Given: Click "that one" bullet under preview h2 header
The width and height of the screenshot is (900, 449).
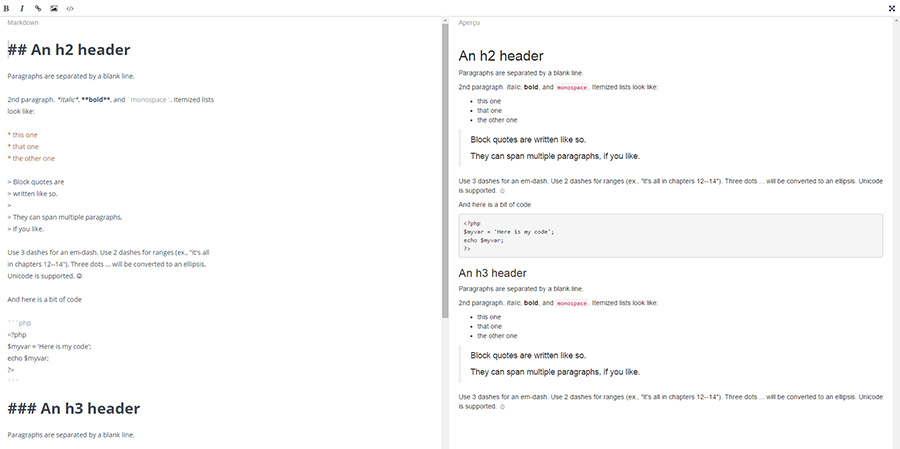Looking at the screenshot, I should click(490, 111).
